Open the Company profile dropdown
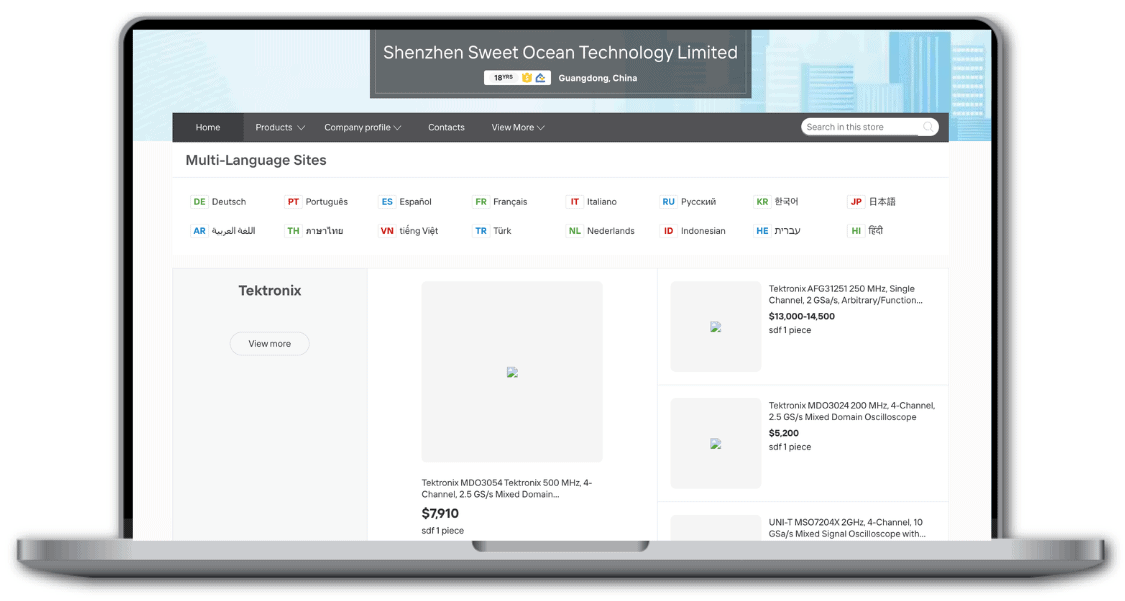This screenshot has height=601, width=1125. click(x=362, y=128)
